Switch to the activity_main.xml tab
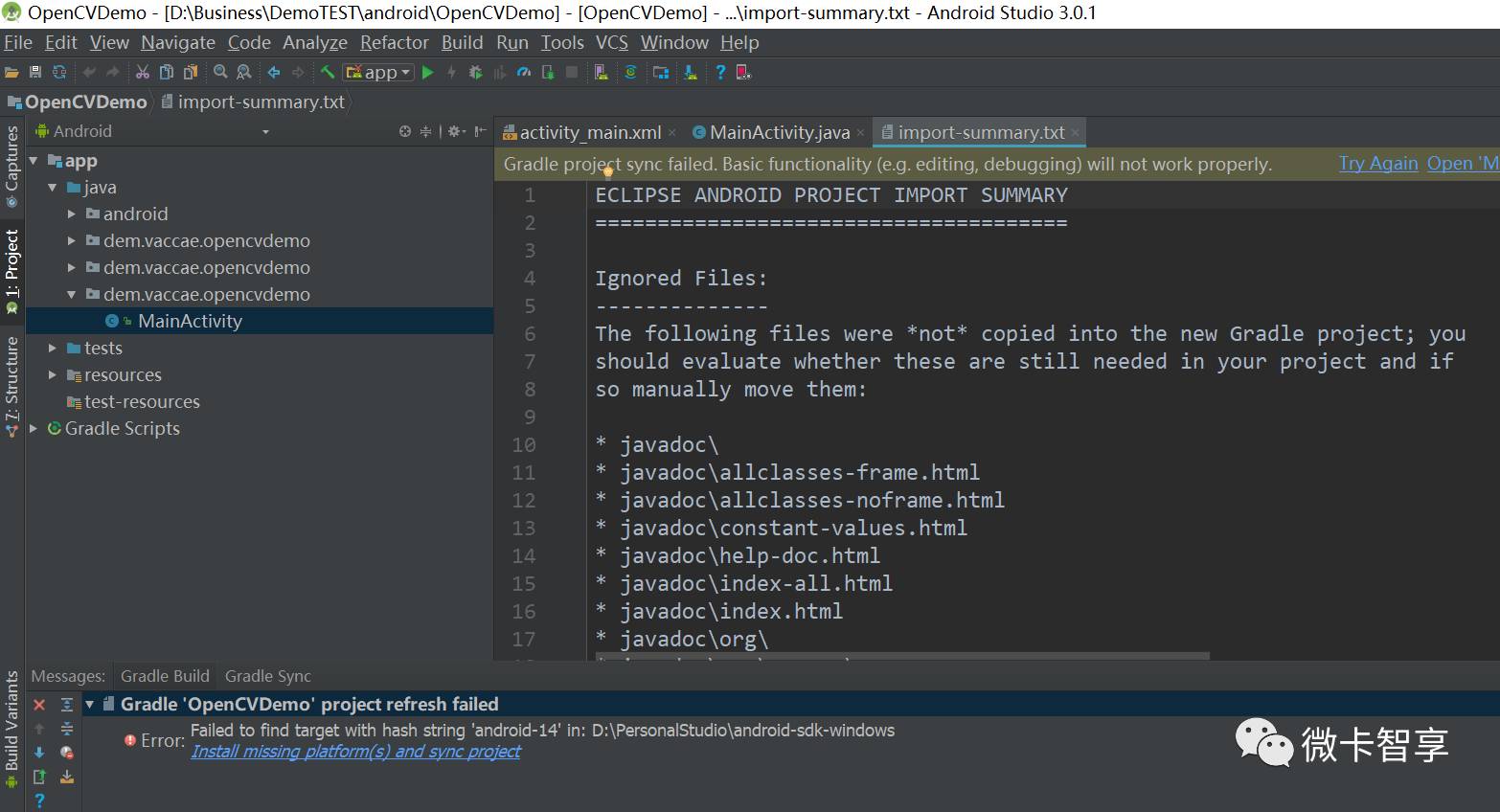Viewport: 1500px width, 812px height. click(x=590, y=132)
